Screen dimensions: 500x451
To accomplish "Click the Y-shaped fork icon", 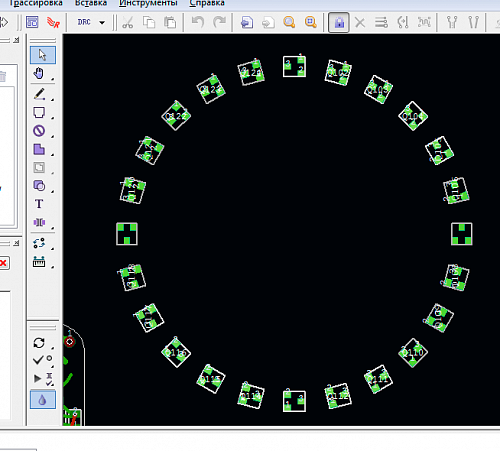I will pyautogui.click(x=452, y=22).
